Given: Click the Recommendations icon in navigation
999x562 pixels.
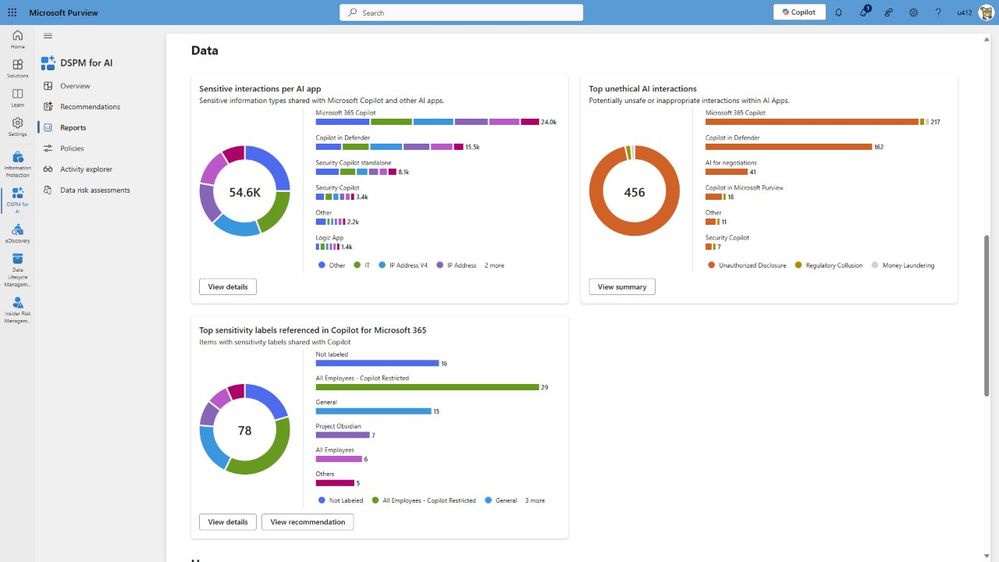Looking at the screenshot, I should 48,106.
